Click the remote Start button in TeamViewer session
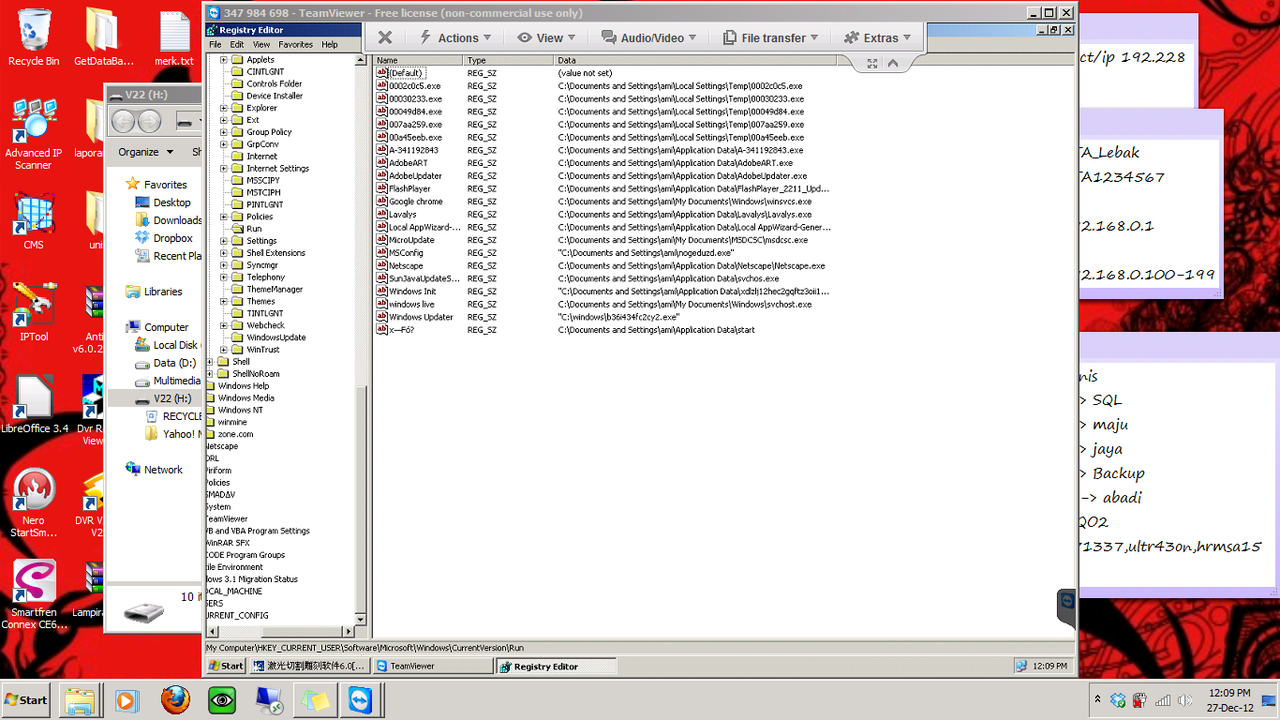 click(x=226, y=666)
